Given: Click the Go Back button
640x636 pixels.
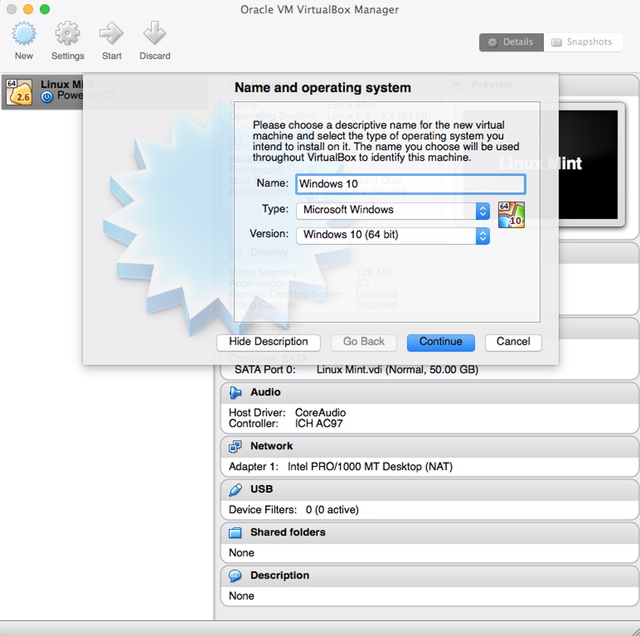Looking at the screenshot, I should tap(364, 342).
